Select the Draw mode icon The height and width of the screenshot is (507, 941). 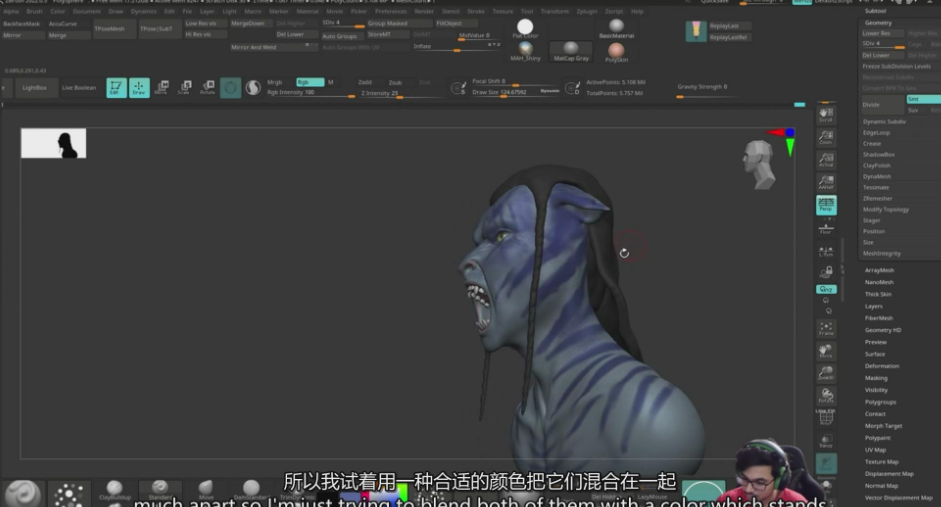(139, 88)
